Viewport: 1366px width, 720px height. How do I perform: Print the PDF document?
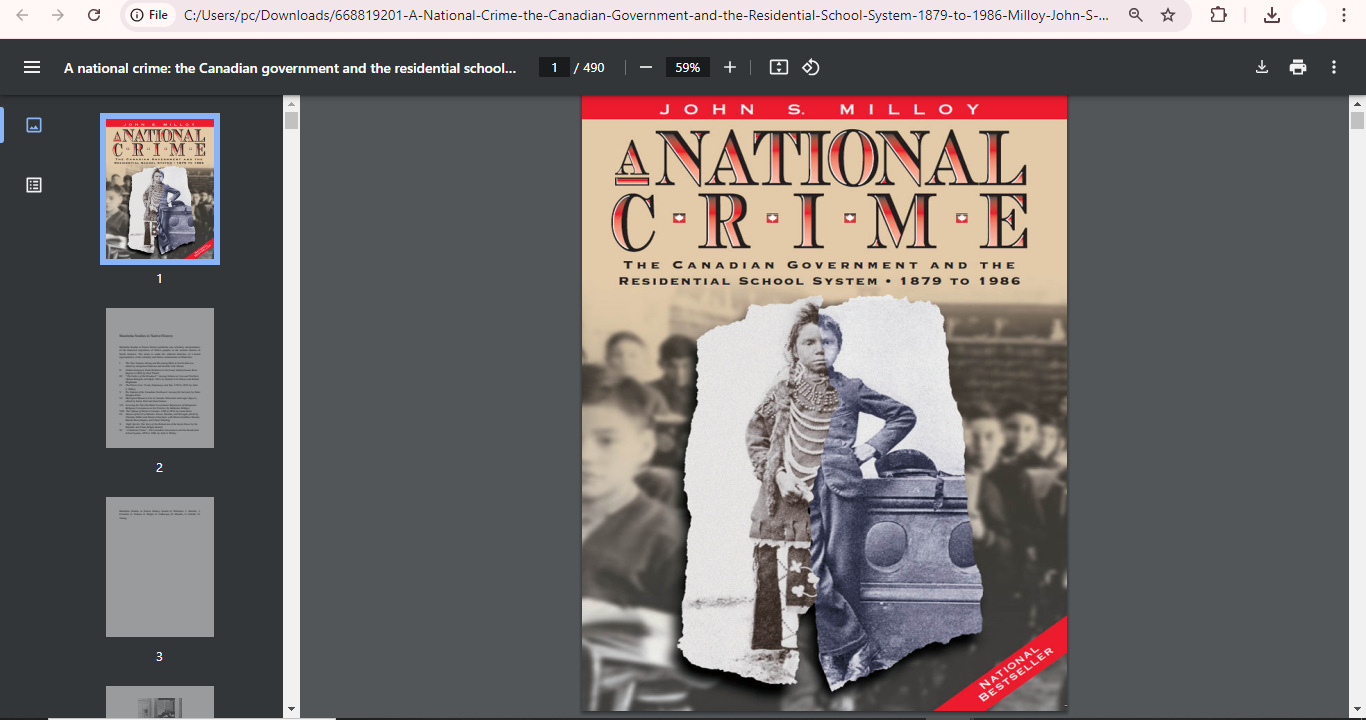click(x=1298, y=67)
